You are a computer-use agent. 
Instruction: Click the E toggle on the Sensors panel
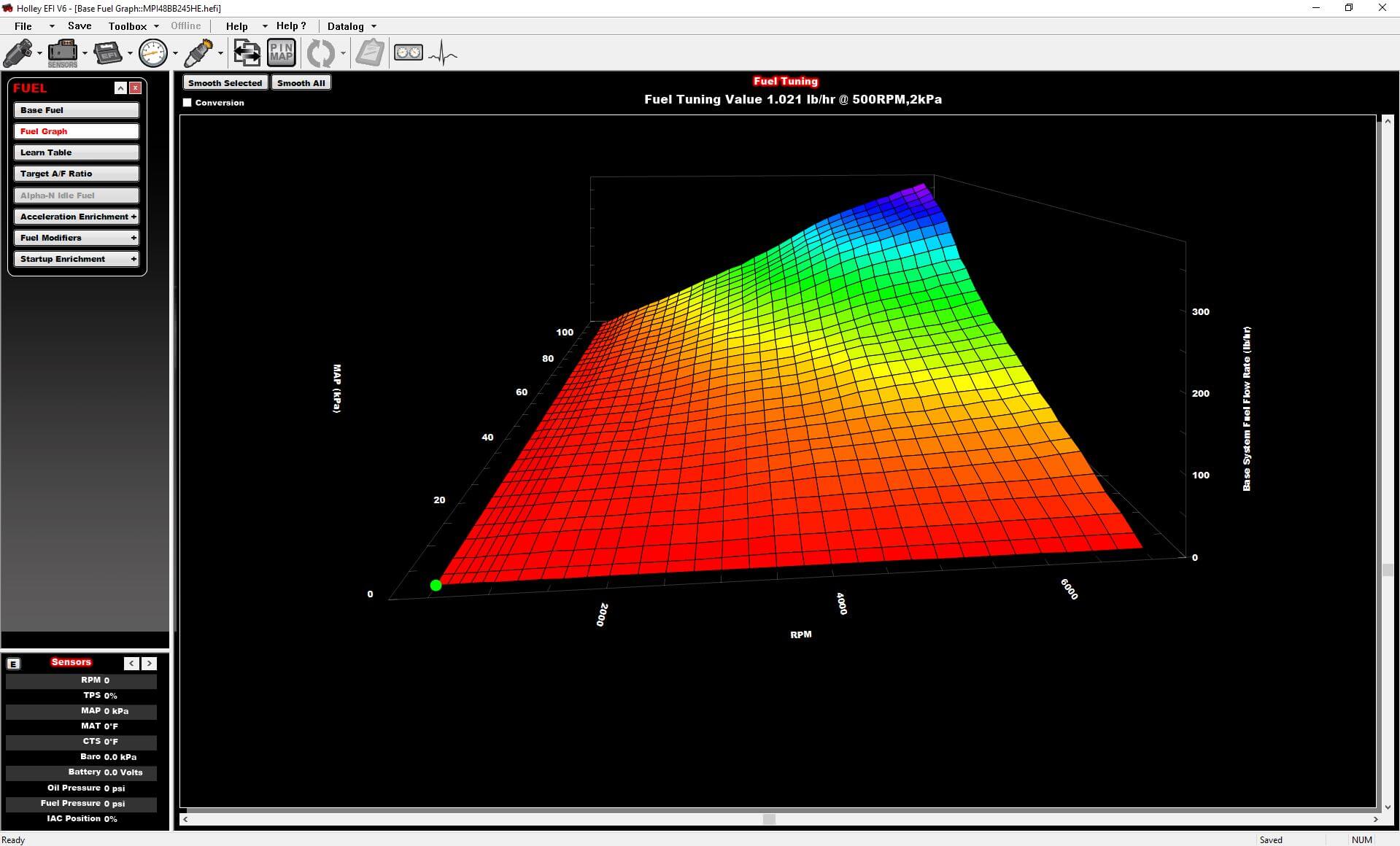(x=13, y=664)
